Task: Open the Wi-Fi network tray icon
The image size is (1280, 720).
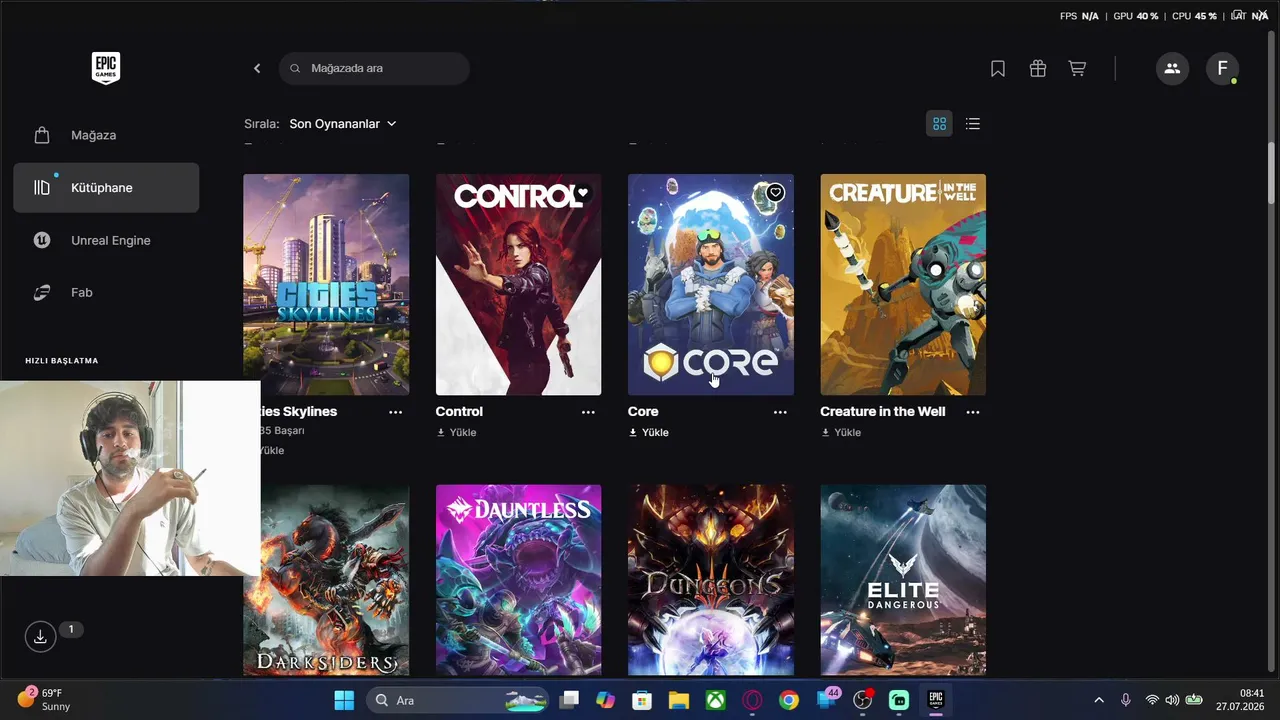Action: click(1152, 700)
